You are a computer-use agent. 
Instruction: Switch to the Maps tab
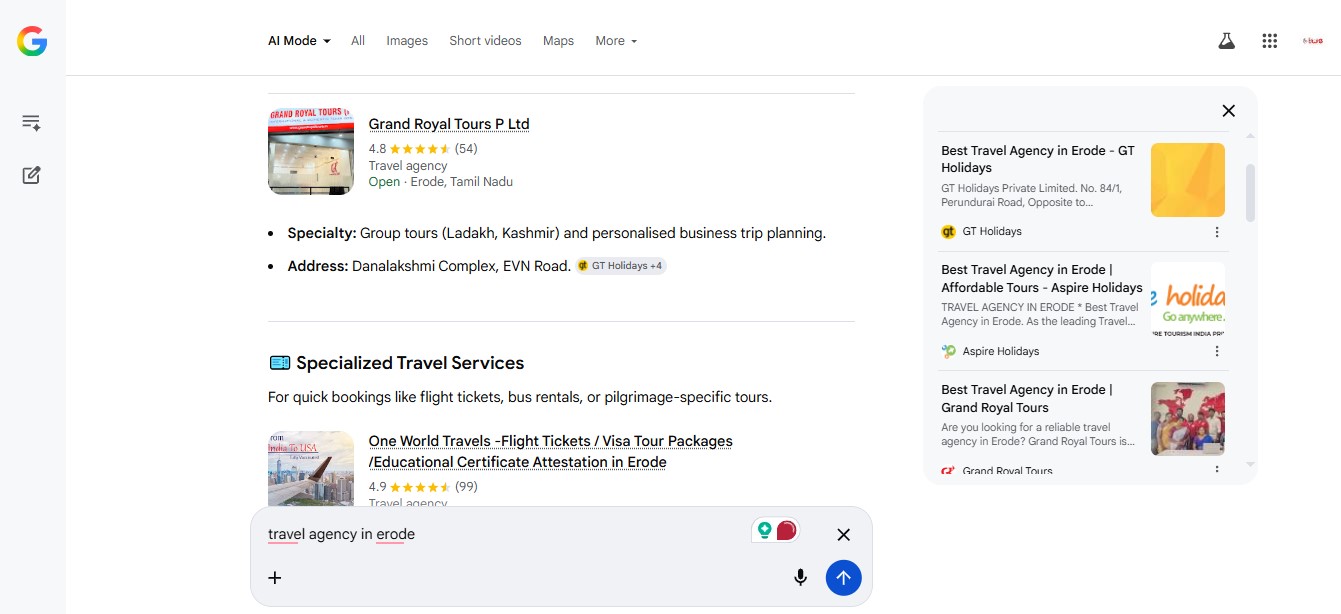pyautogui.click(x=558, y=41)
